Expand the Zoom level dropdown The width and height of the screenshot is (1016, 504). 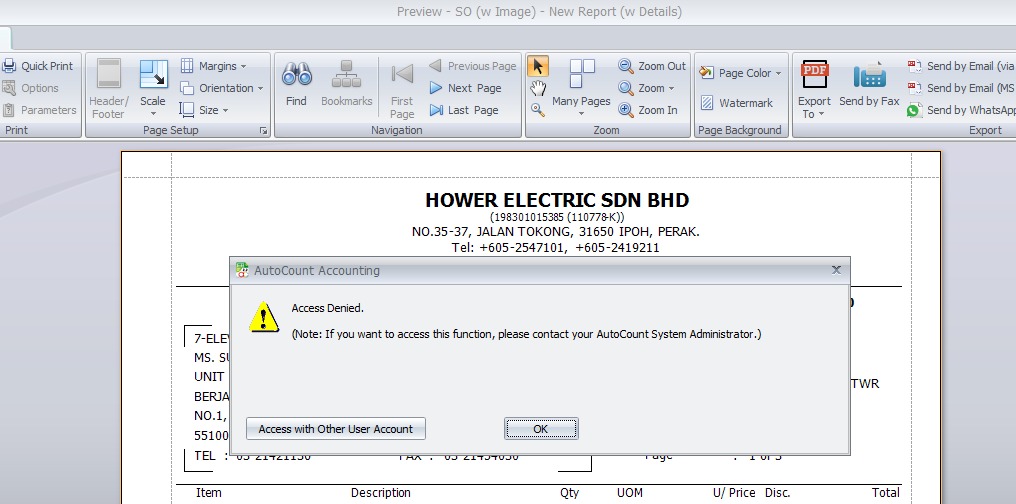click(x=647, y=88)
